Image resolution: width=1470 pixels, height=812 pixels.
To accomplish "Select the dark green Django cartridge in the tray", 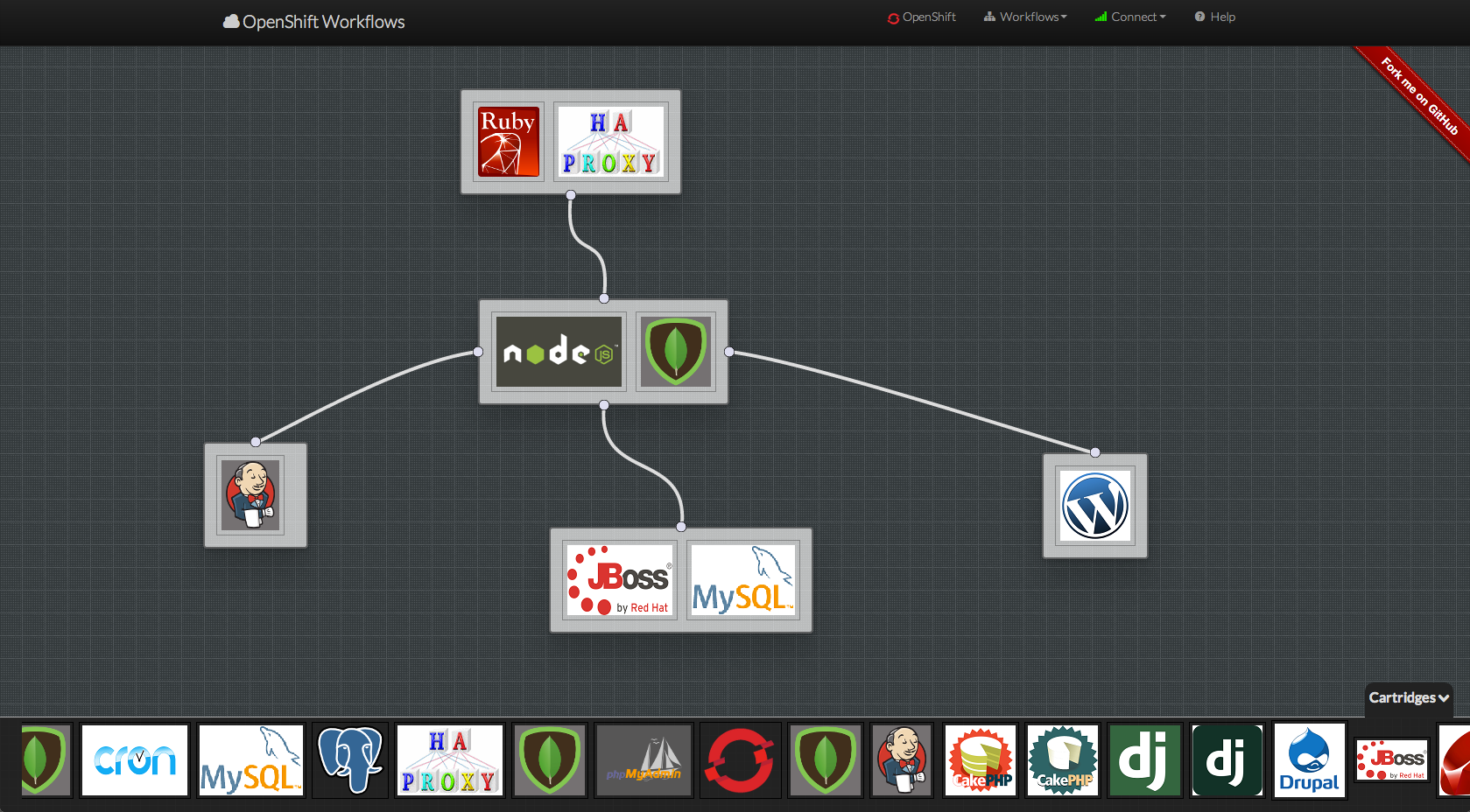I will [x=1227, y=760].
